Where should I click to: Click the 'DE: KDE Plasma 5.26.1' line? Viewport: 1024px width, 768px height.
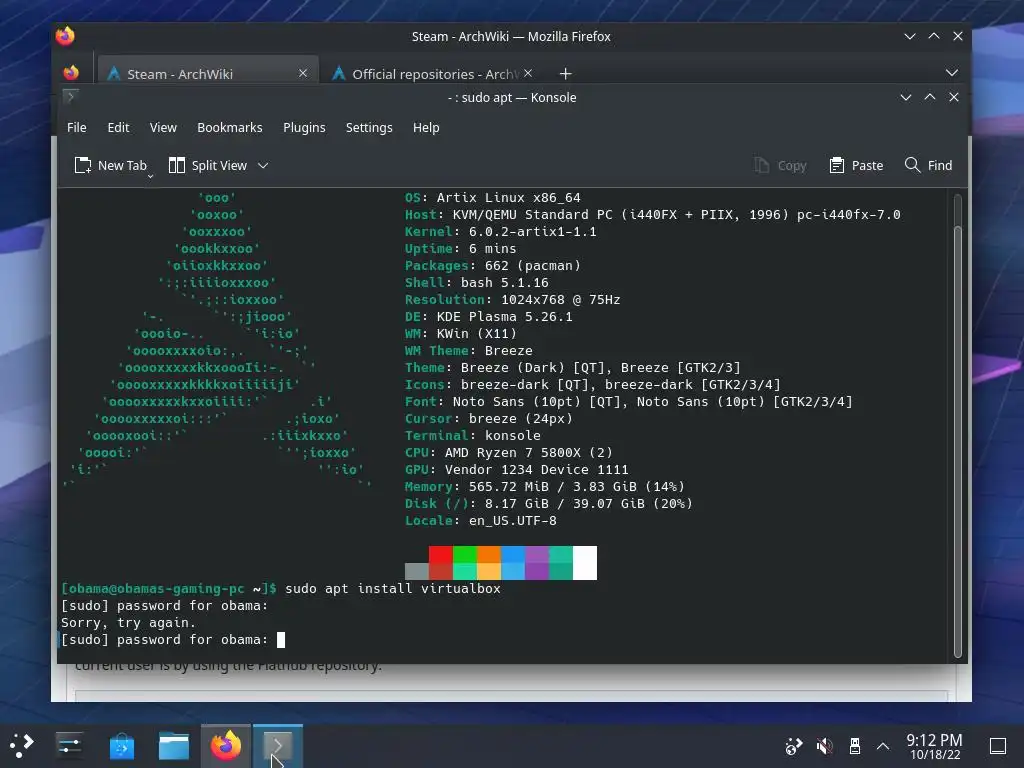click(x=488, y=317)
